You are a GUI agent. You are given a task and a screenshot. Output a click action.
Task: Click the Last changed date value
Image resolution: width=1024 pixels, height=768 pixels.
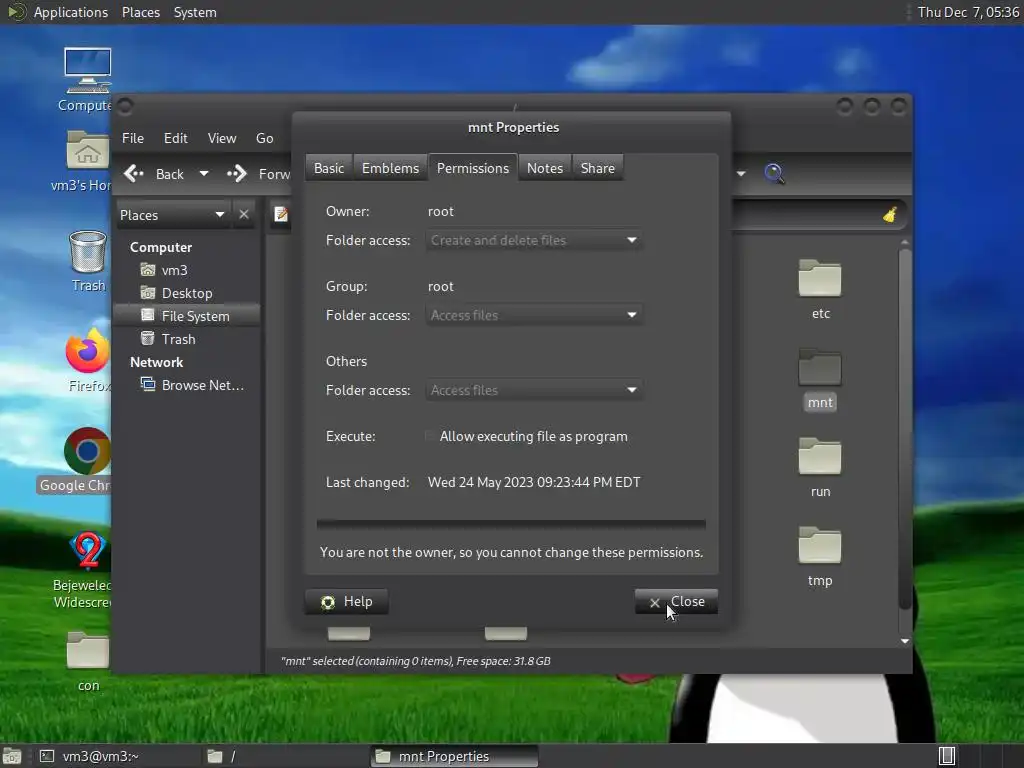[x=534, y=482]
